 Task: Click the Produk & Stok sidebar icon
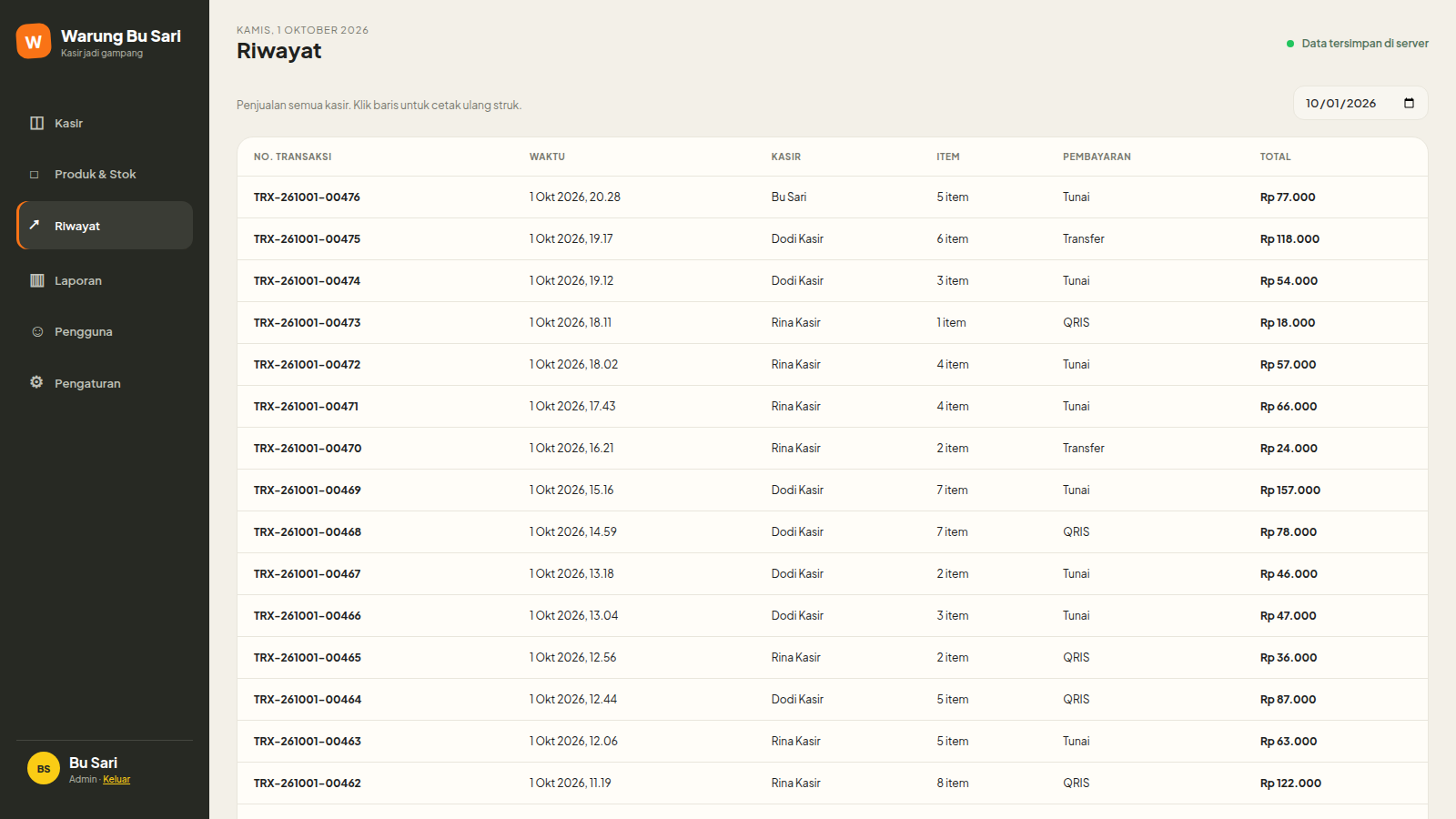[x=36, y=174]
